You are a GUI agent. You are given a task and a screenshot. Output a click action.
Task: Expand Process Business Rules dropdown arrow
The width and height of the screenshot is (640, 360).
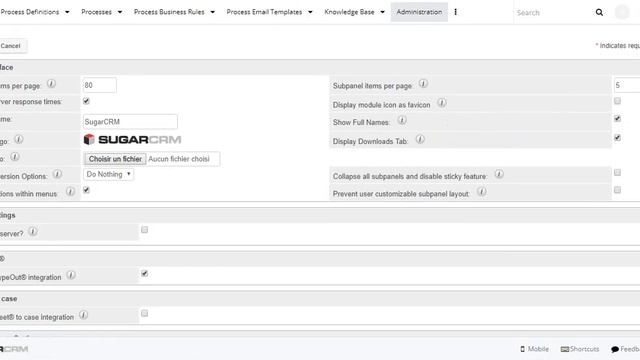(213, 12)
